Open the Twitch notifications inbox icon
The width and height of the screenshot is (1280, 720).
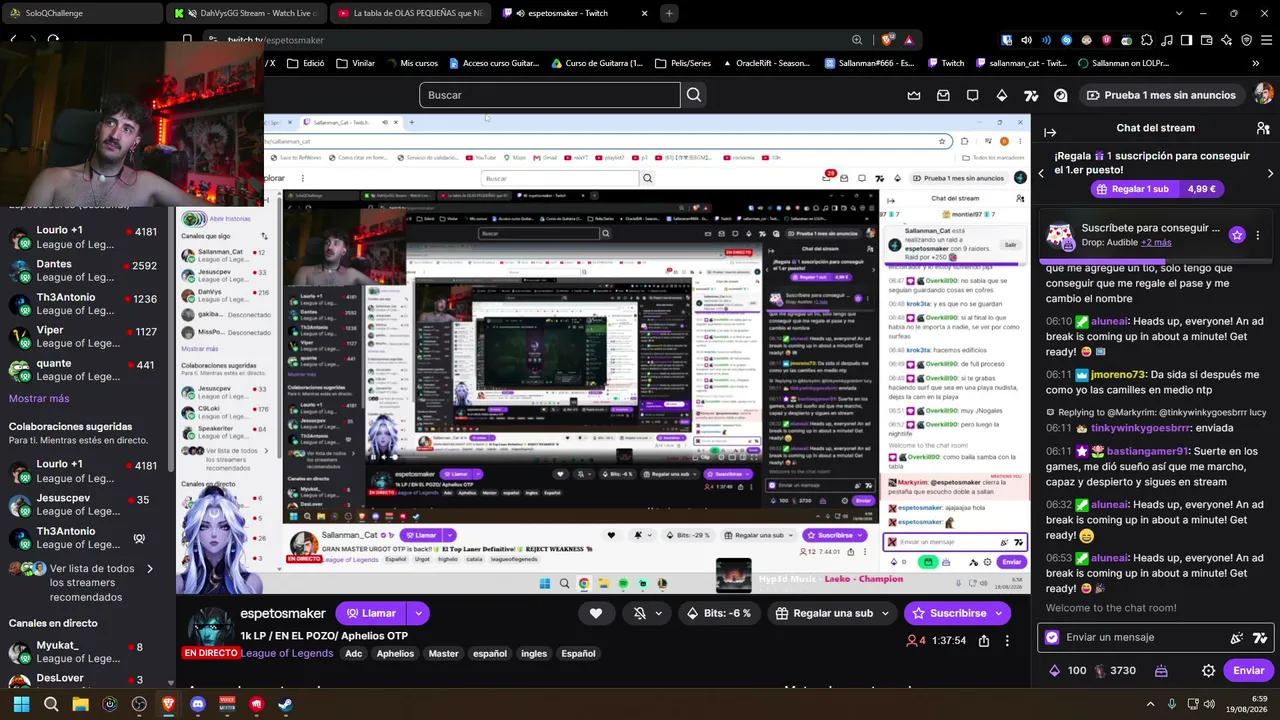(x=943, y=95)
